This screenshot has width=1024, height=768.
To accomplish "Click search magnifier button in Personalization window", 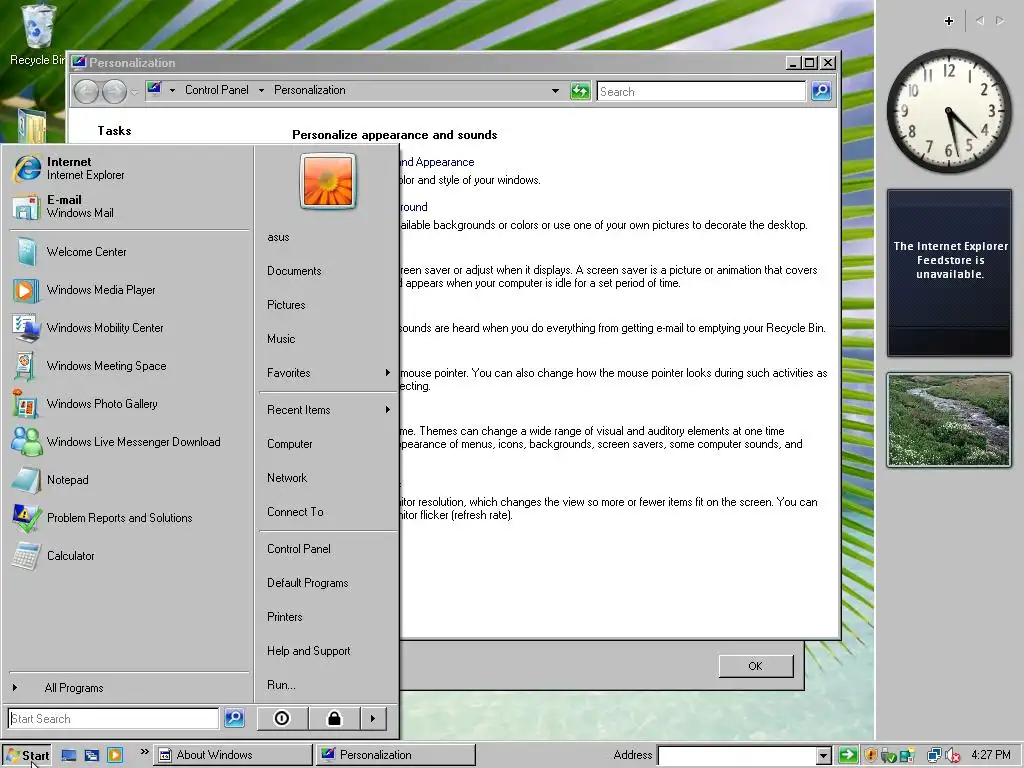I will pos(822,91).
